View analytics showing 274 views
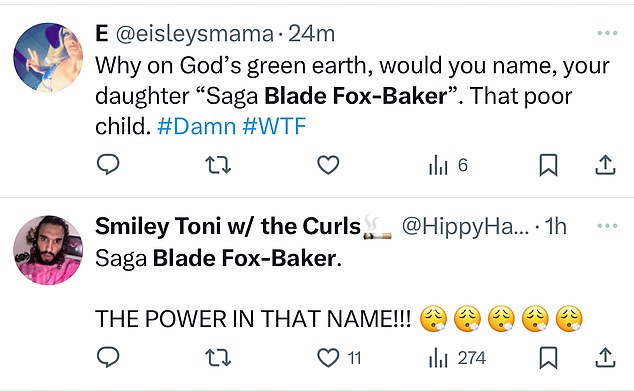634x391 pixels. tap(457, 358)
